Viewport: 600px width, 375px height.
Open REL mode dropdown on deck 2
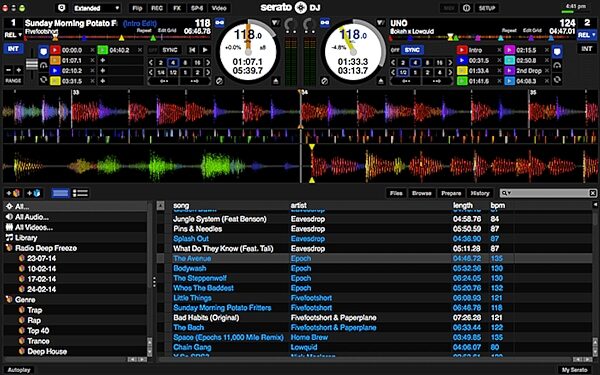(587, 35)
